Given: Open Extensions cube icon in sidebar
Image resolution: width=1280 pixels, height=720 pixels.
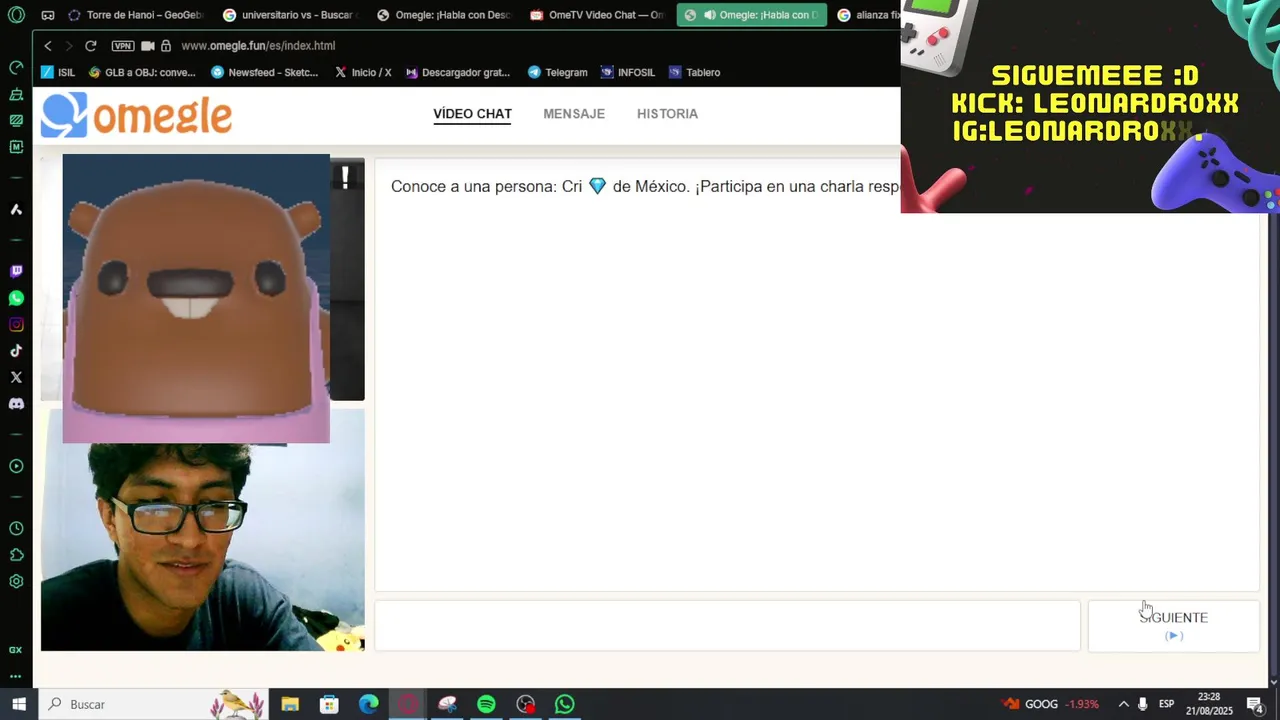Looking at the screenshot, I should point(16,555).
